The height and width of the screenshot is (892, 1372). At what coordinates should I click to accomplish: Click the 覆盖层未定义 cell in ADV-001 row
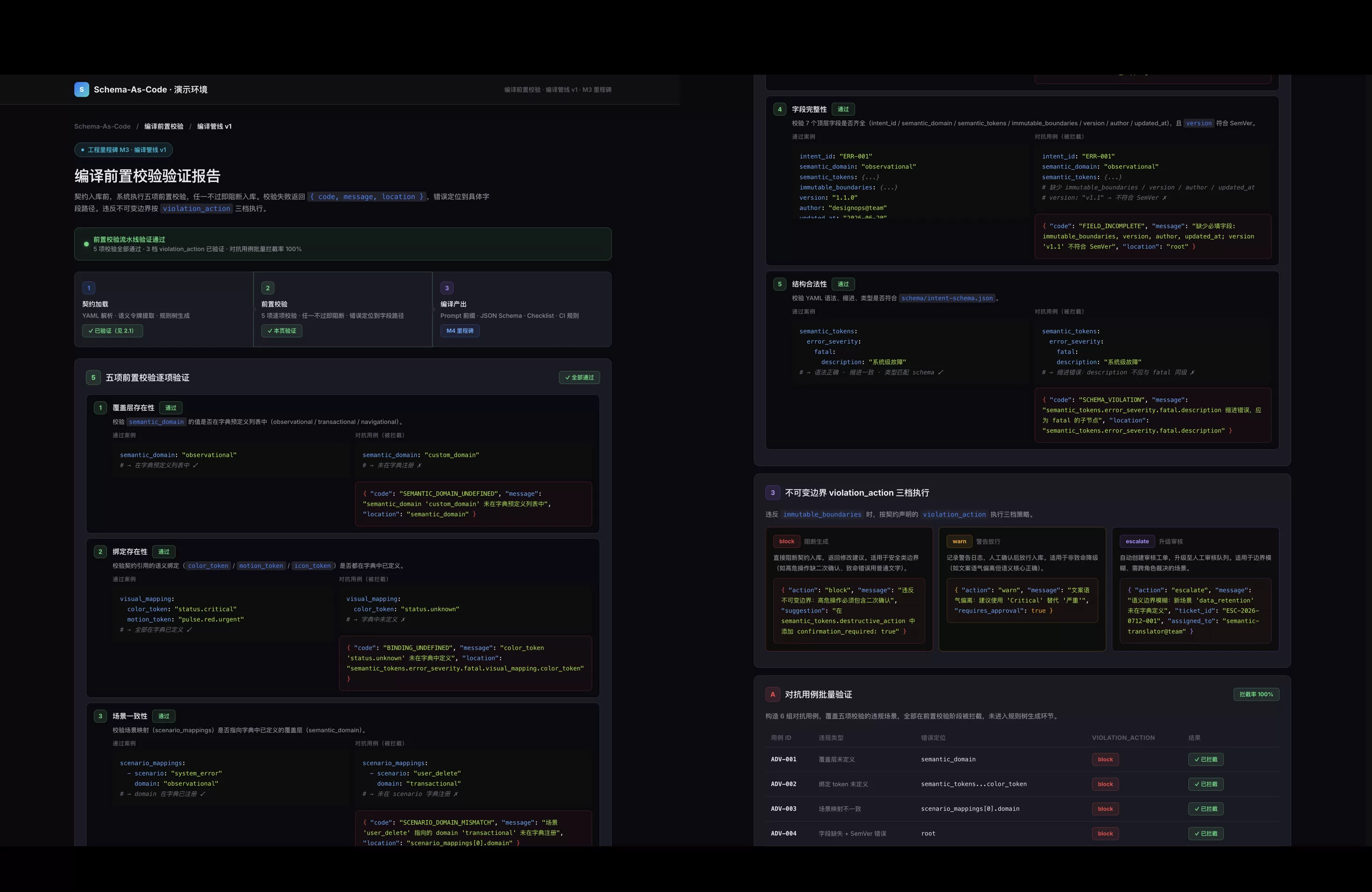836,760
